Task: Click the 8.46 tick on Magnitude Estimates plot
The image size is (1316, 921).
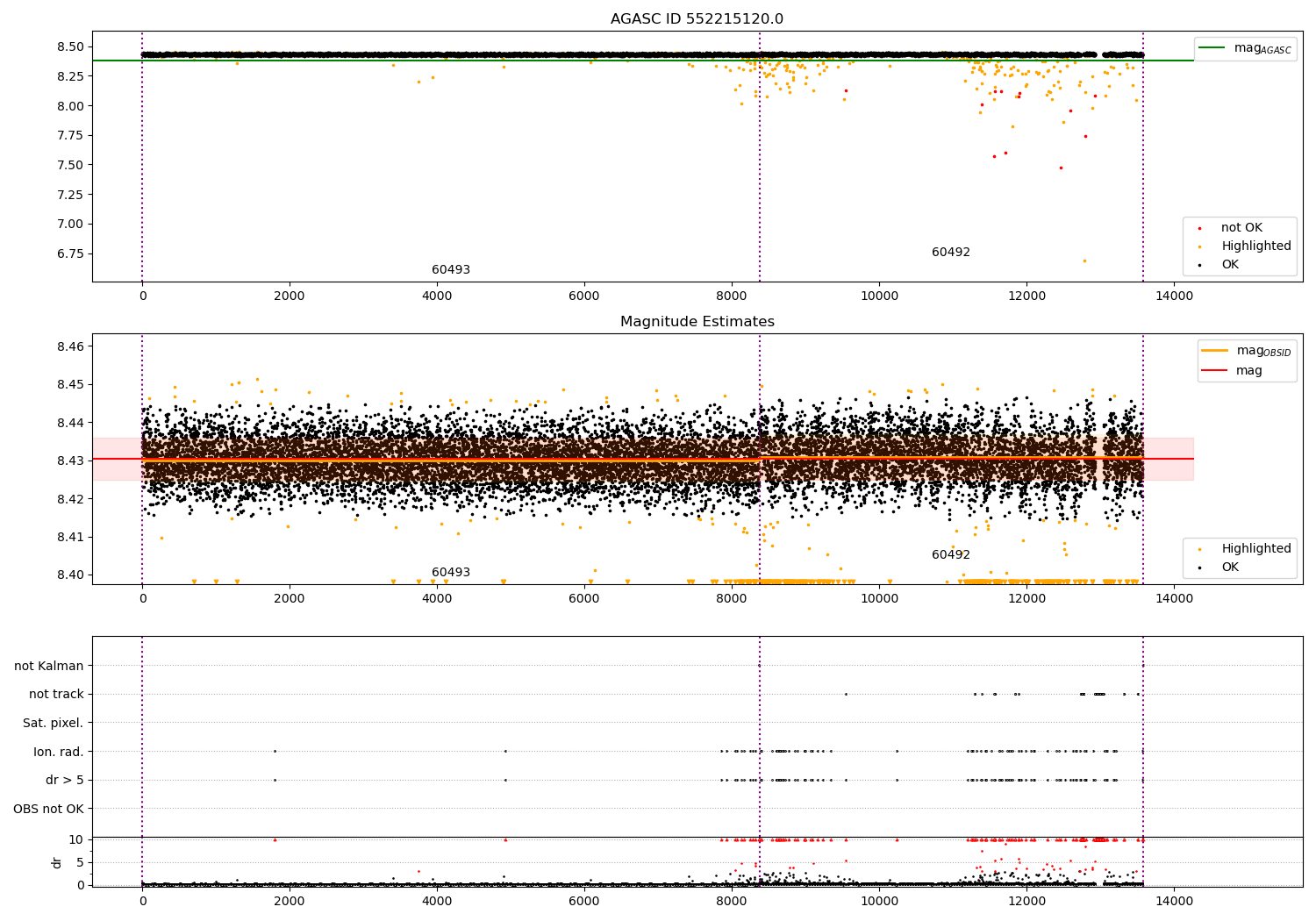Action: click(70, 346)
